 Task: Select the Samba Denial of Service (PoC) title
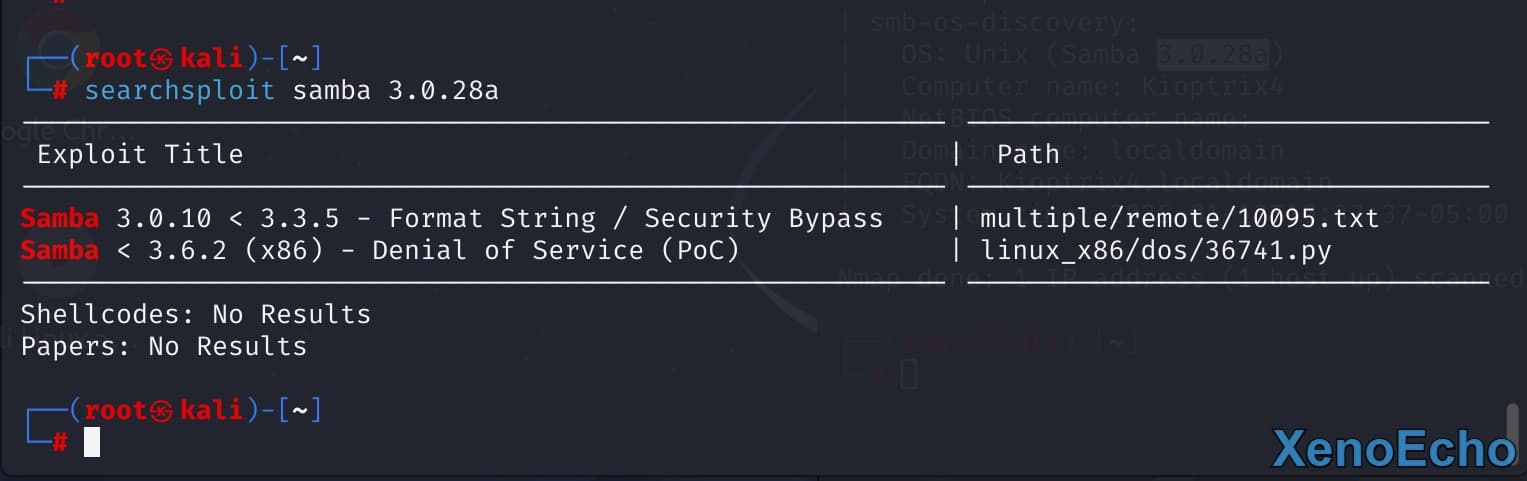coord(380,249)
